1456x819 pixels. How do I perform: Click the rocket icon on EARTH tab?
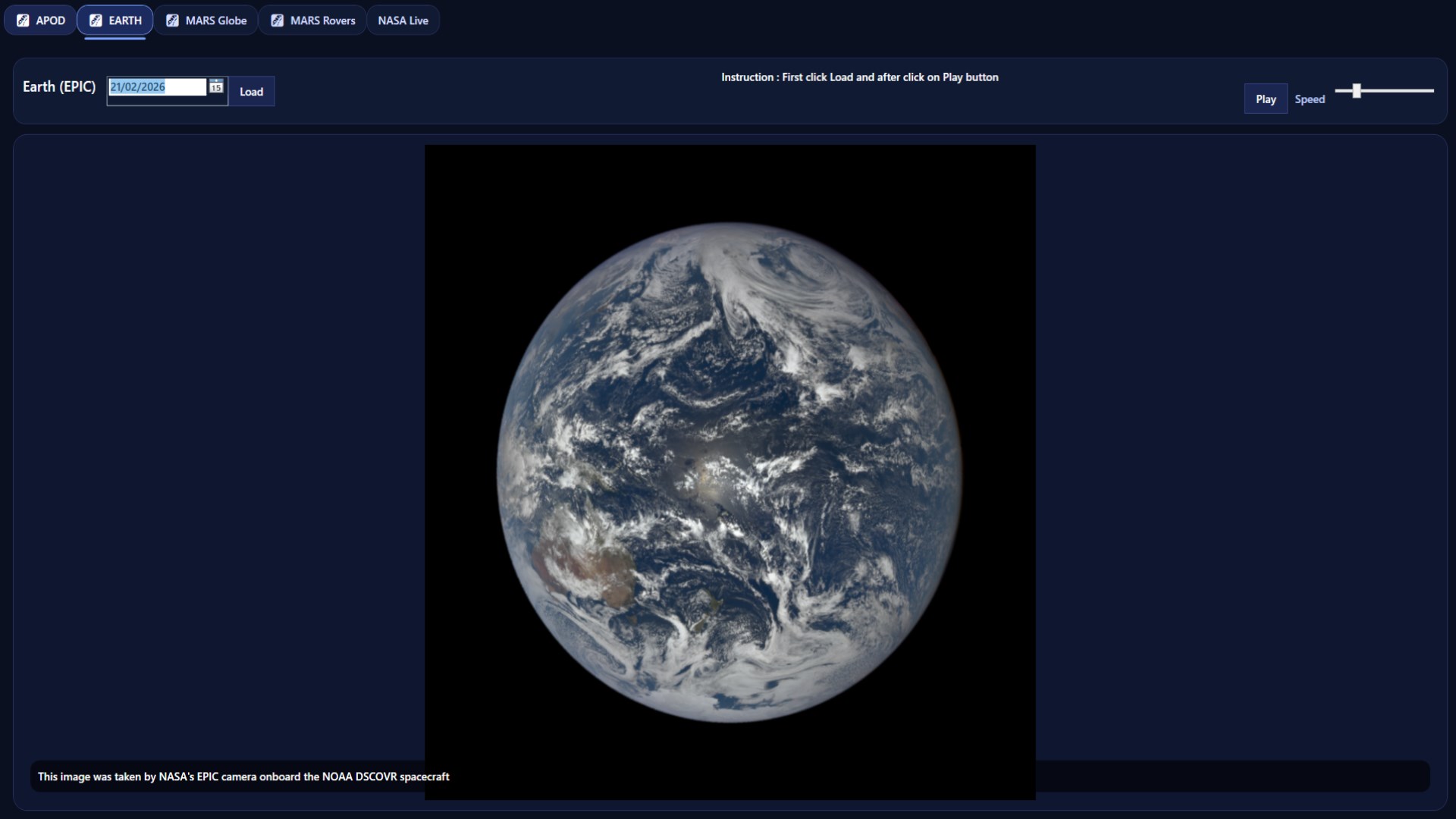(x=96, y=20)
